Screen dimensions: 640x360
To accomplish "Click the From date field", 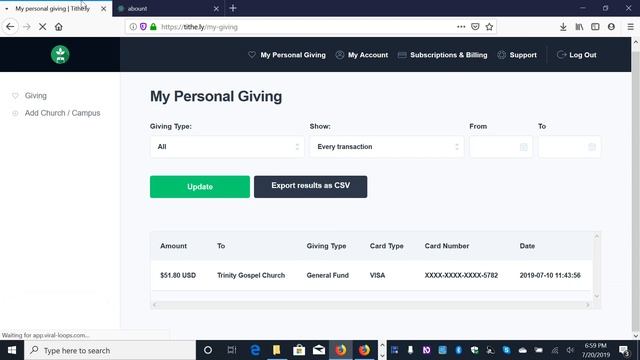I will 501,147.
